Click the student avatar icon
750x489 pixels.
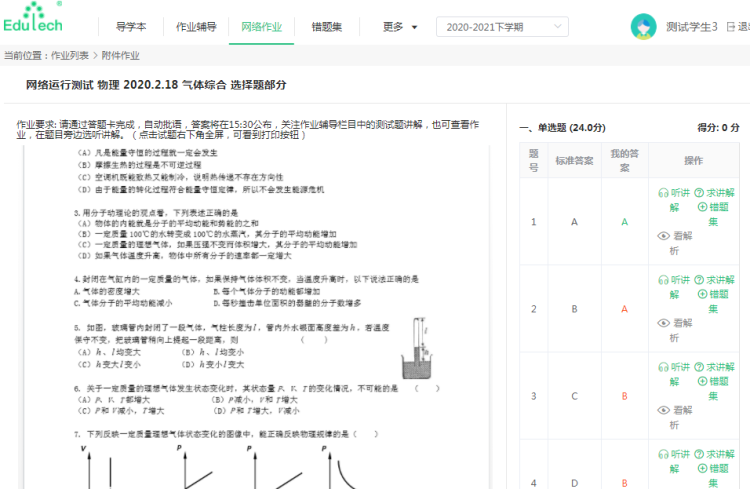click(x=643, y=27)
